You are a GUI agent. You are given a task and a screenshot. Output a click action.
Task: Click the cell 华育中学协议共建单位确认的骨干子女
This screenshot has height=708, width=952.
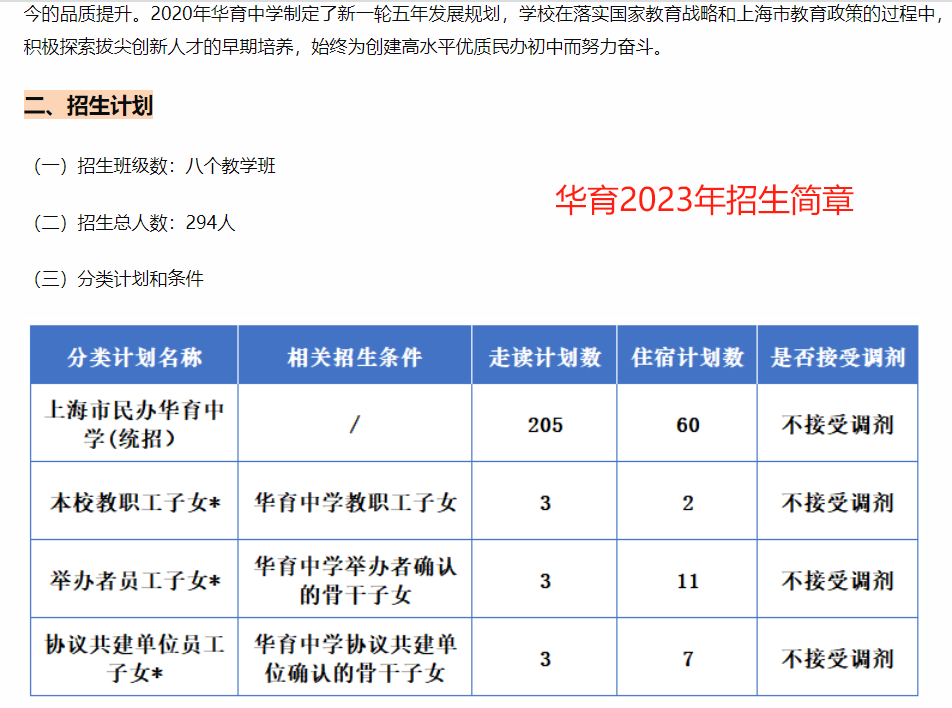355,658
